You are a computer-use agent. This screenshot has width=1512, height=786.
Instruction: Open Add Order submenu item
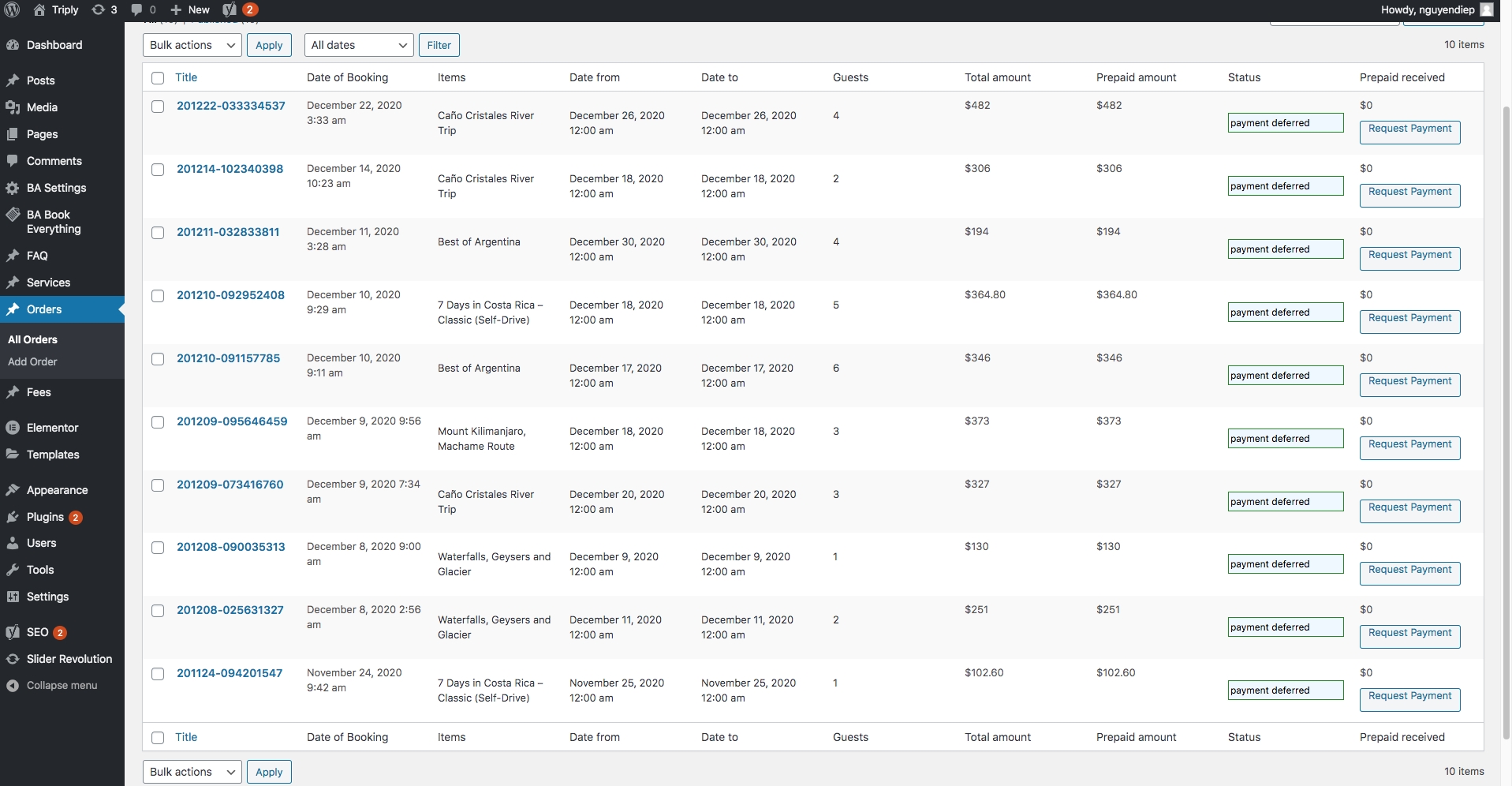click(32, 361)
